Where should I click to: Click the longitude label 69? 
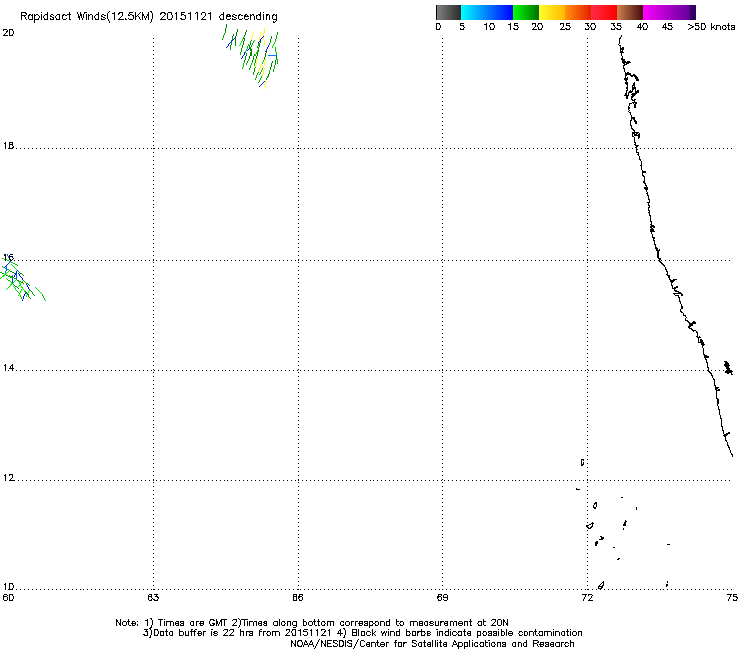click(442, 598)
